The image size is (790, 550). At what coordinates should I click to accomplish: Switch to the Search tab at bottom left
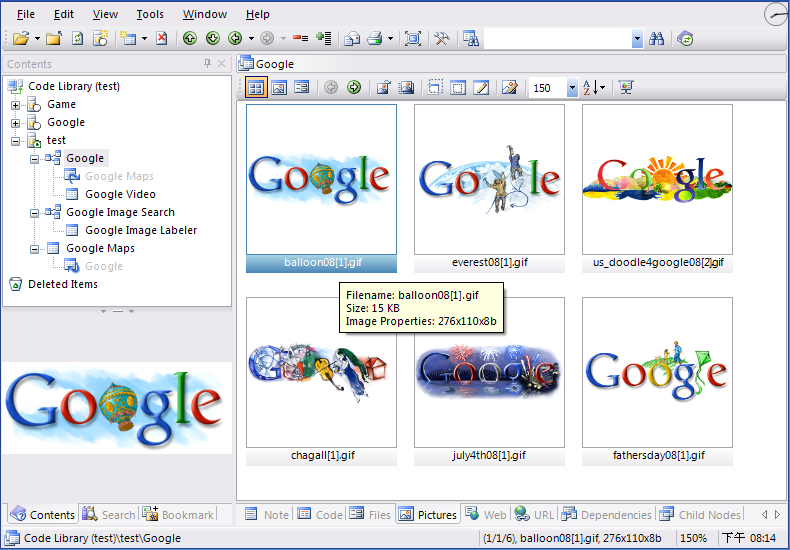pos(109,514)
